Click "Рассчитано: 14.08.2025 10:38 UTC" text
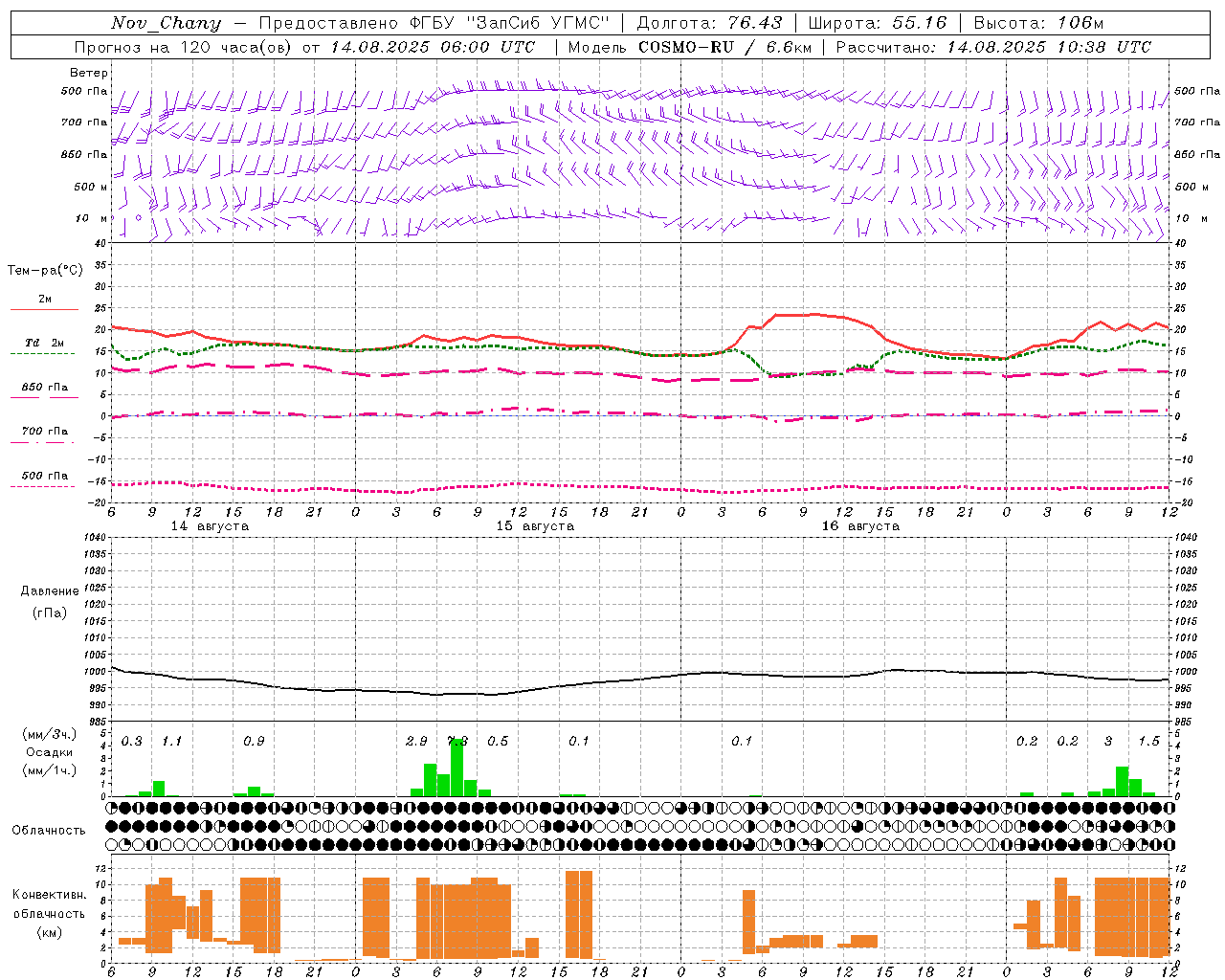Image resolution: width=1225 pixels, height=980 pixels. pyautogui.click(x=993, y=47)
